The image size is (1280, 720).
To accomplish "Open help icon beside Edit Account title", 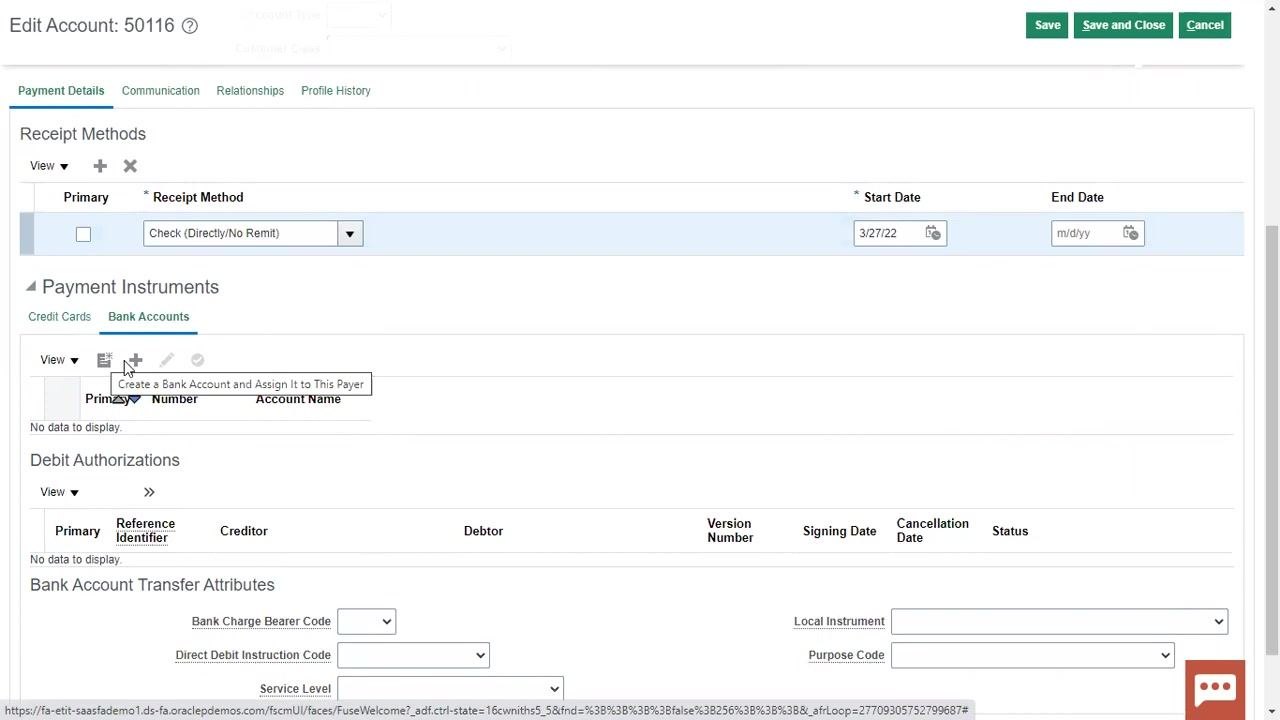I will 190,26.
